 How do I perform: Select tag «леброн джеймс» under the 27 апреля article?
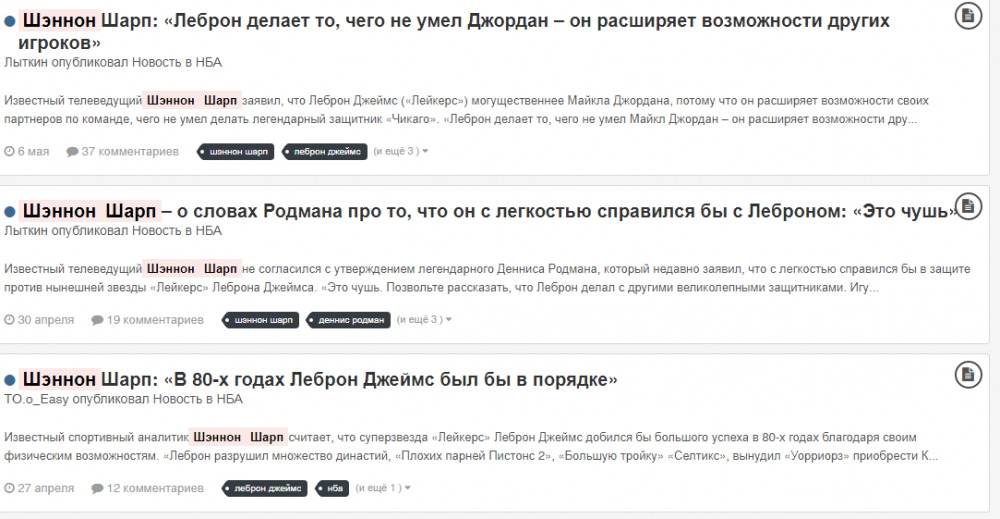click(x=265, y=488)
